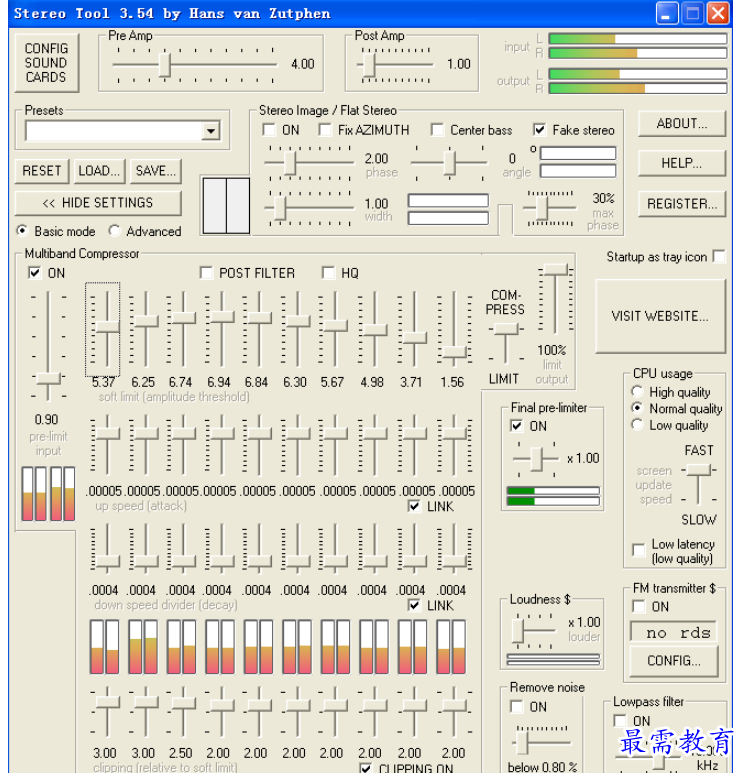This screenshot has height=773, width=742.
Task: Click the Pre Amp value 4.00
Action: pos(302,64)
